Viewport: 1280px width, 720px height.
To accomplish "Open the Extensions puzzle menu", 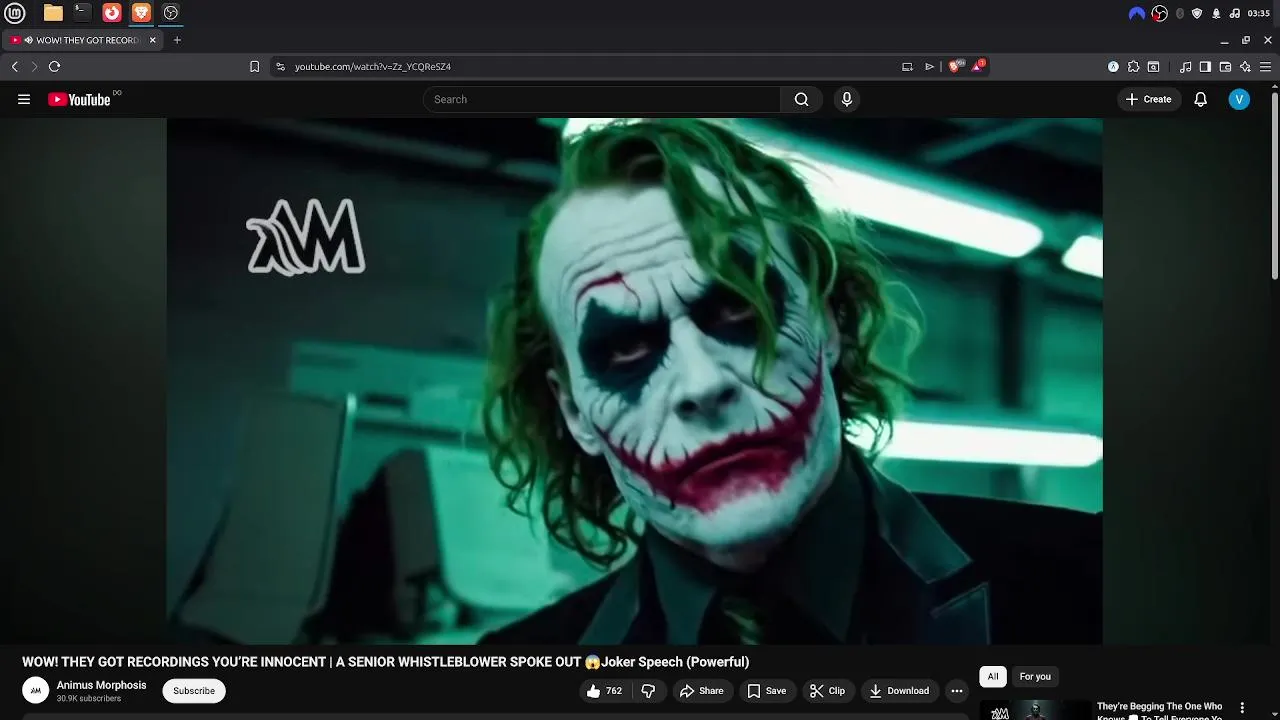I will point(1133,66).
